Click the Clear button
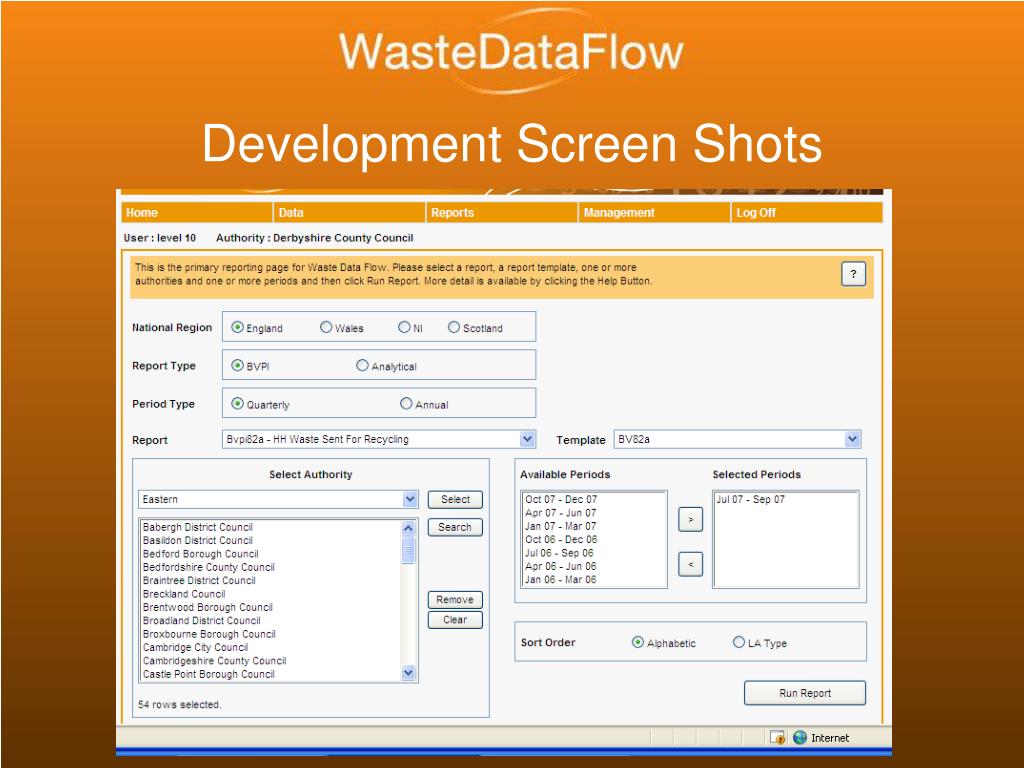The width and height of the screenshot is (1024, 768). (455, 620)
